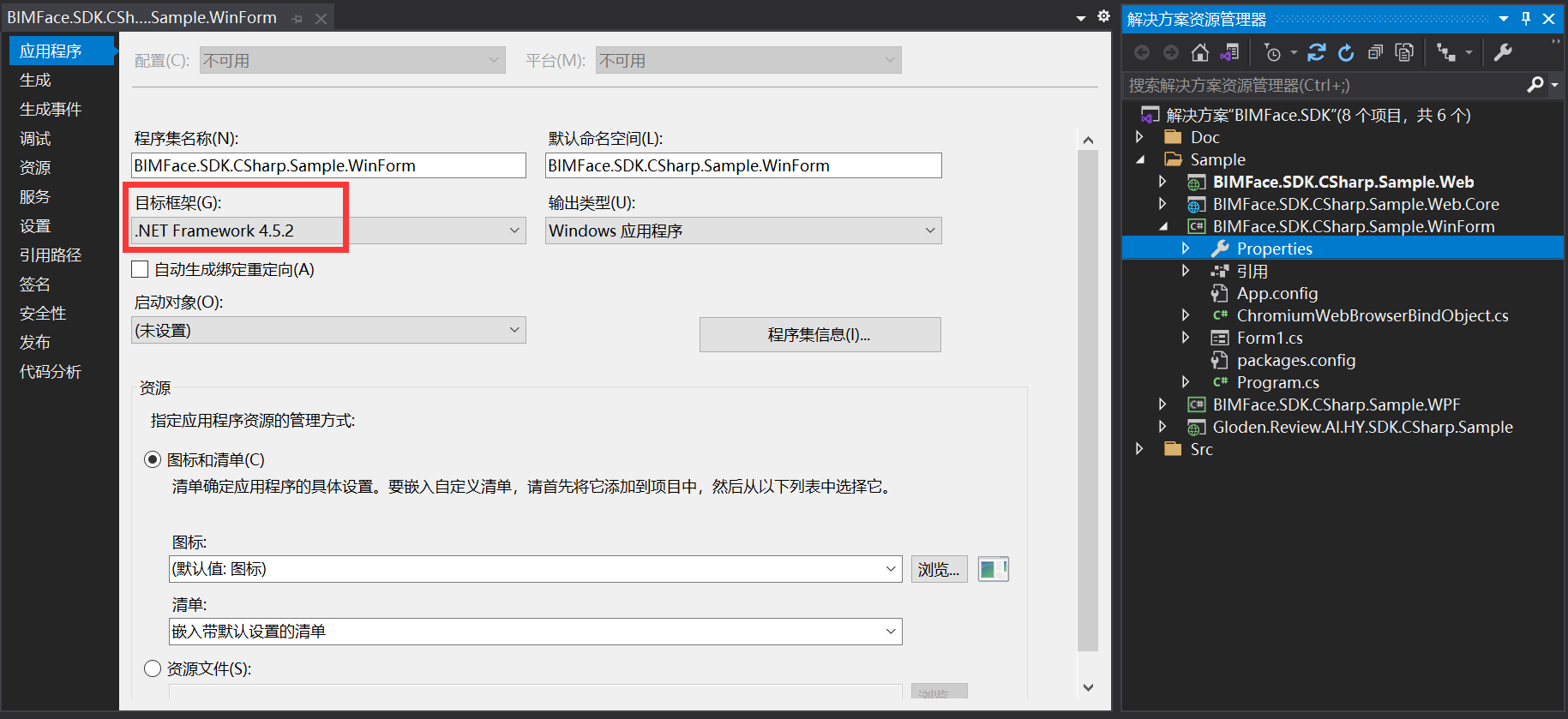Image resolution: width=1568 pixels, height=719 pixels.
Task: Open the 调试 tab
Action: [x=35, y=138]
